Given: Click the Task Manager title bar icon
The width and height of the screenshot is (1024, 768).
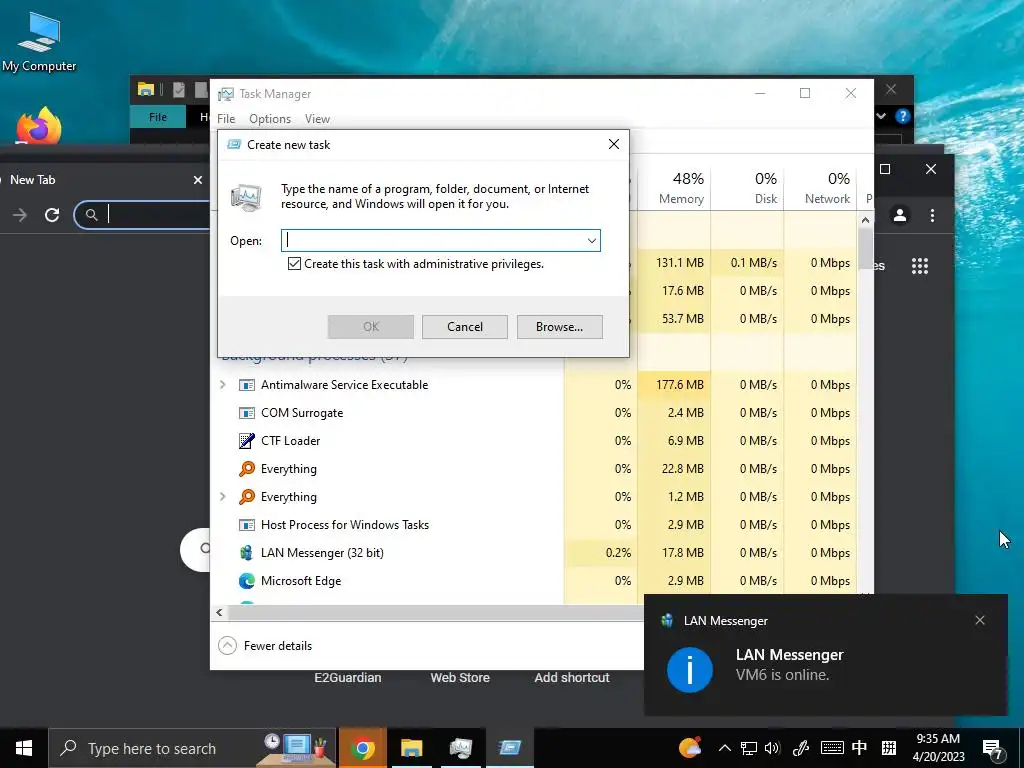Looking at the screenshot, I should (x=226, y=94).
